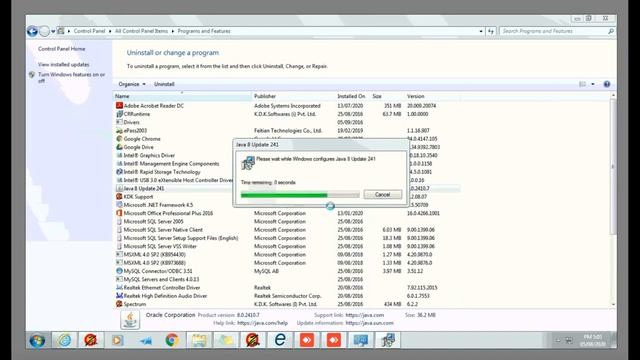The height and width of the screenshot is (360, 640).
Task: Select the Java 8 Update 241 row
Action: click(287, 188)
